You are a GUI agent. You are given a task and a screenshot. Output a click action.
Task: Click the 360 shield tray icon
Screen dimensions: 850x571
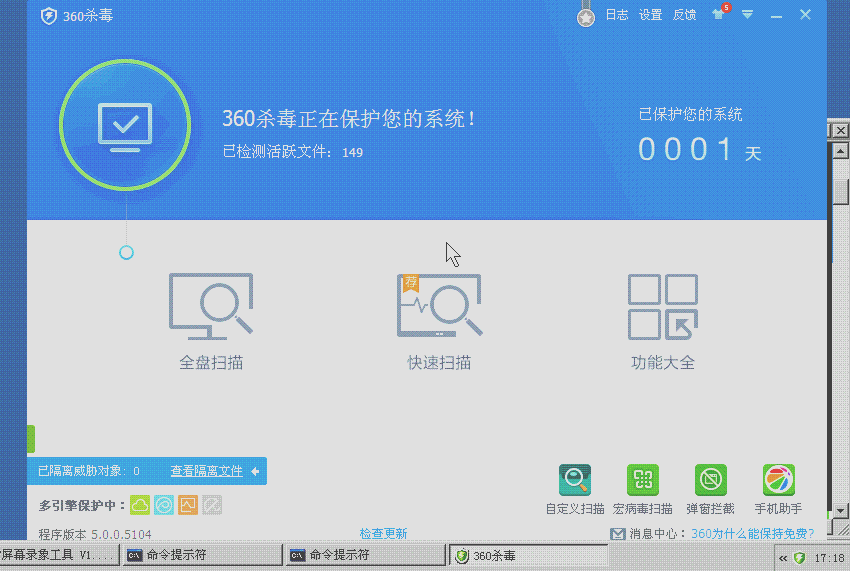pos(800,557)
